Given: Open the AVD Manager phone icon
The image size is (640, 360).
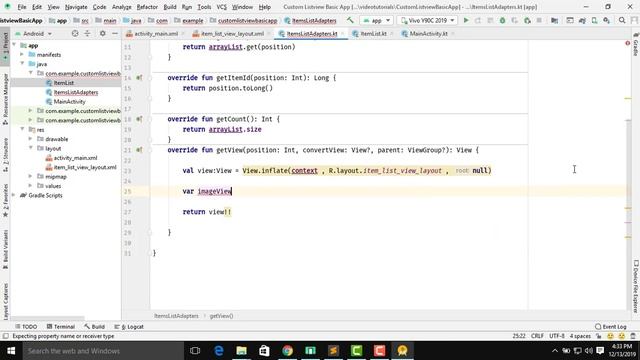Looking at the screenshot, I should pyautogui.click(x=594, y=20).
